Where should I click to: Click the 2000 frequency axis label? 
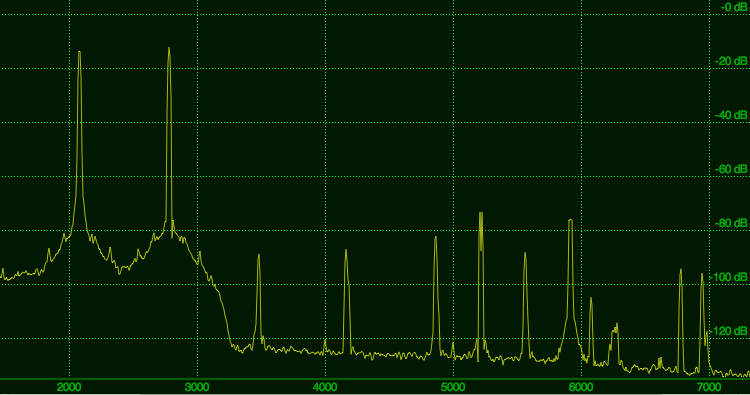coord(69,387)
